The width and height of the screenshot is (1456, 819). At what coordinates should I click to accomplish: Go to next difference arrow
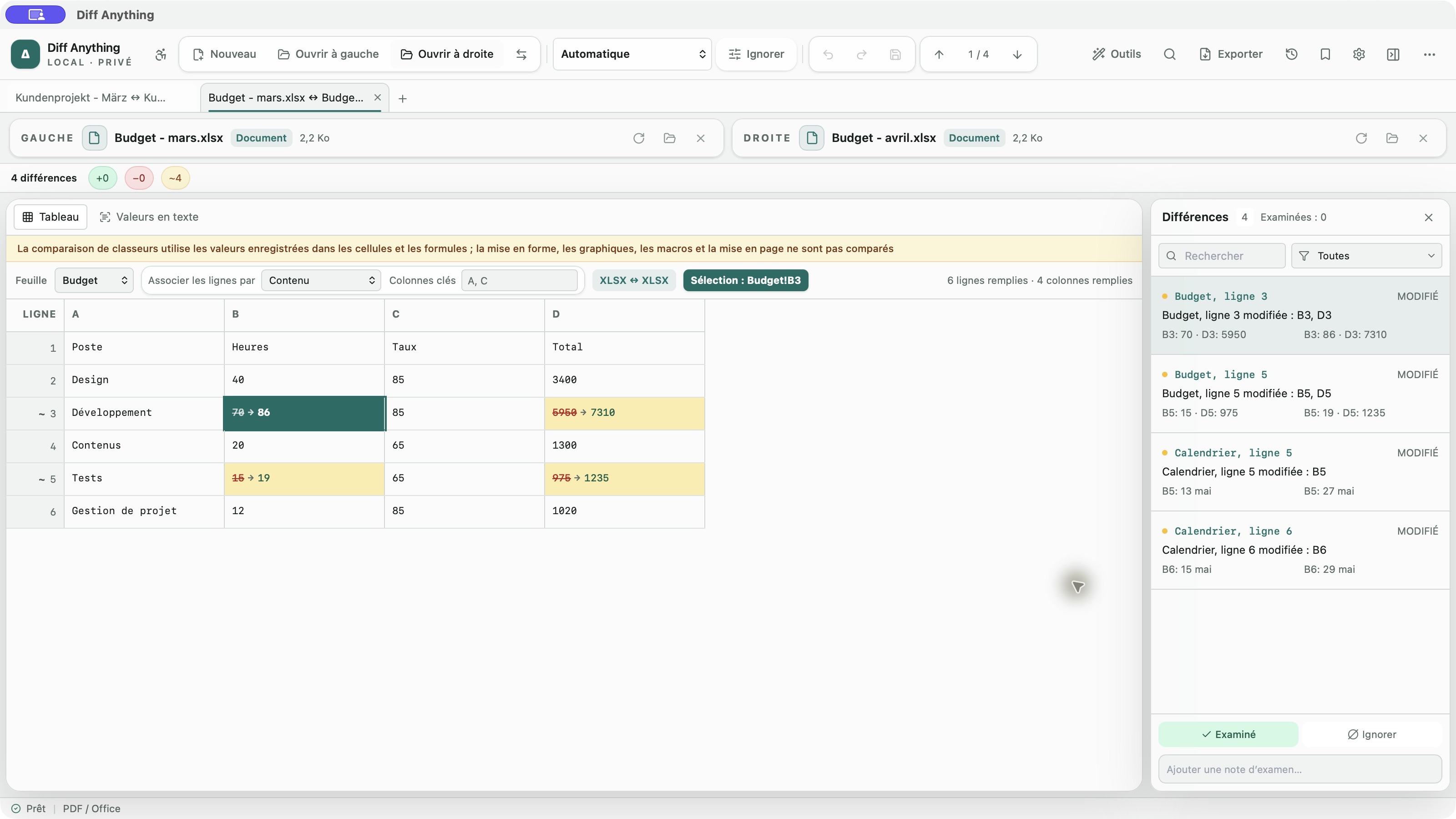tap(1017, 54)
